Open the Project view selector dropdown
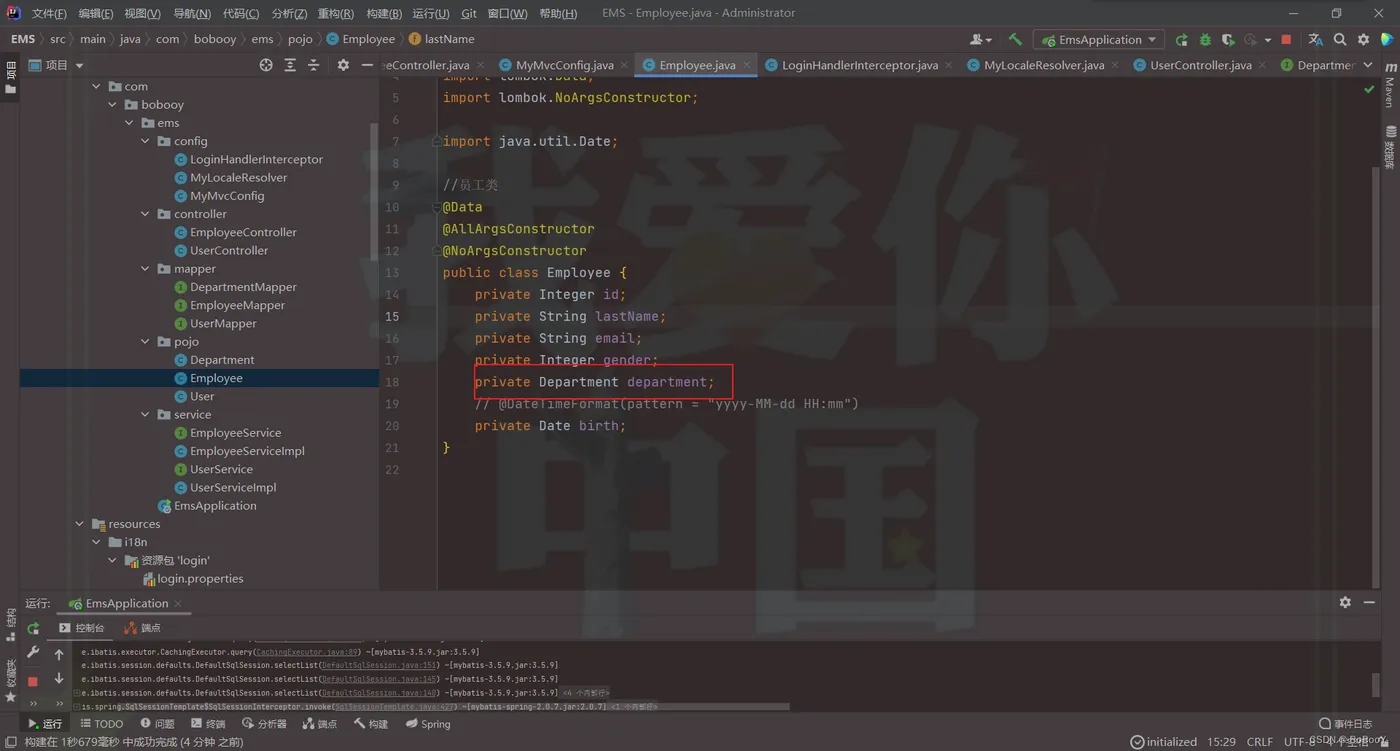 (57, 65)
